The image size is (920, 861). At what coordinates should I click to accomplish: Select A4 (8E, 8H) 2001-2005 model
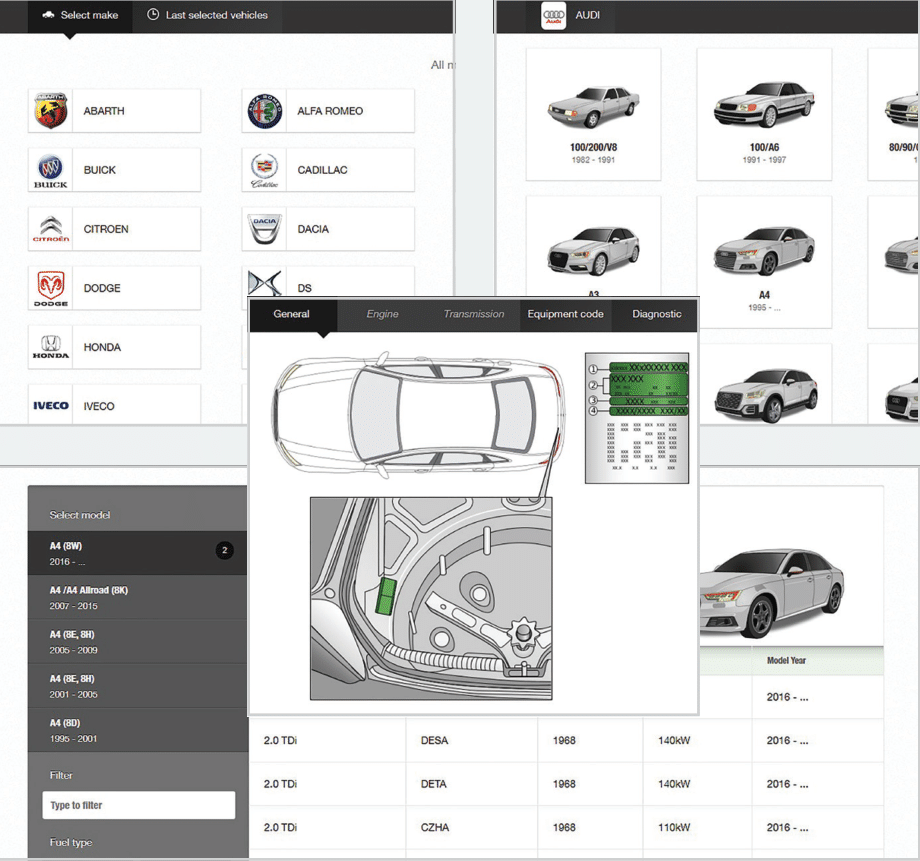[x=138, y=686]
